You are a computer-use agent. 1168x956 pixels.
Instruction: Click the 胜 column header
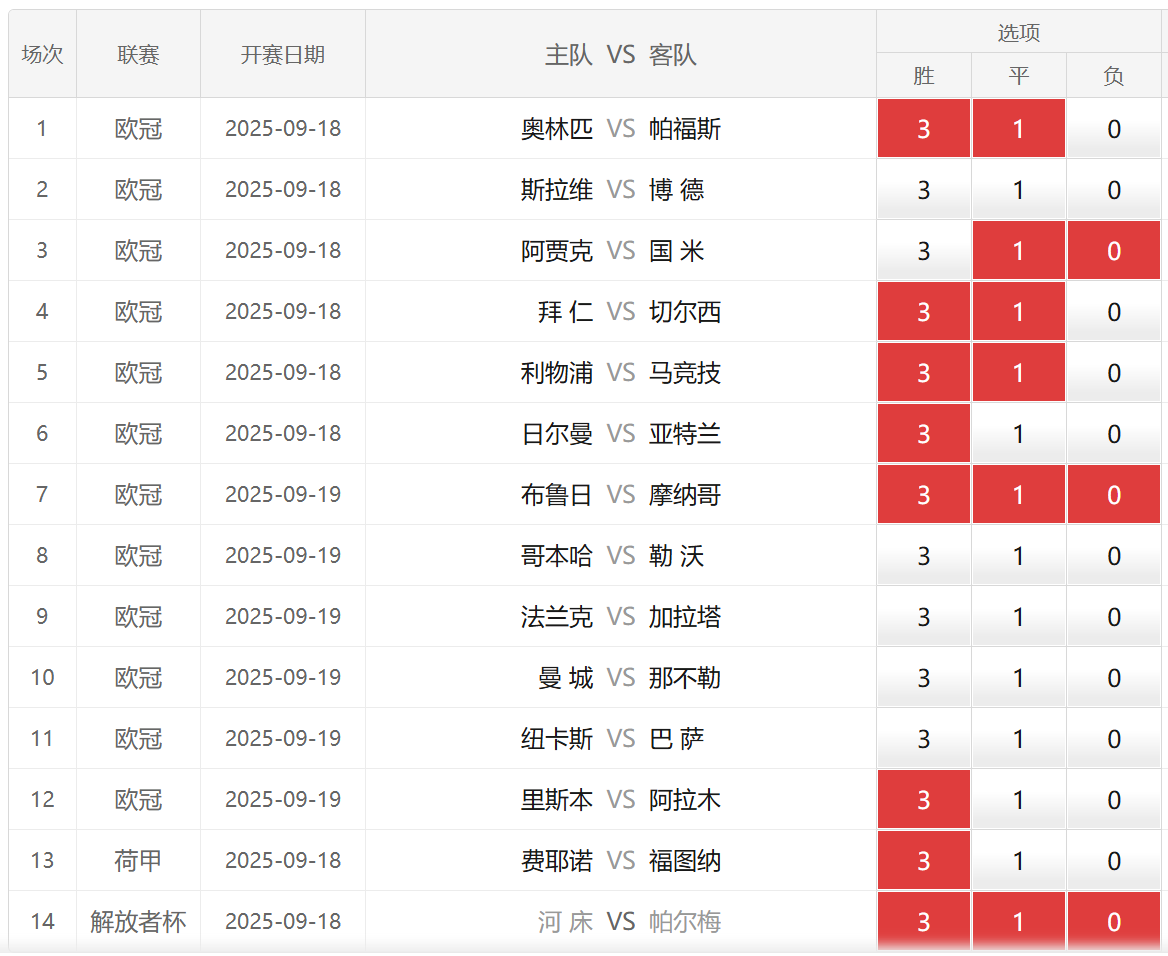[924, 75]
